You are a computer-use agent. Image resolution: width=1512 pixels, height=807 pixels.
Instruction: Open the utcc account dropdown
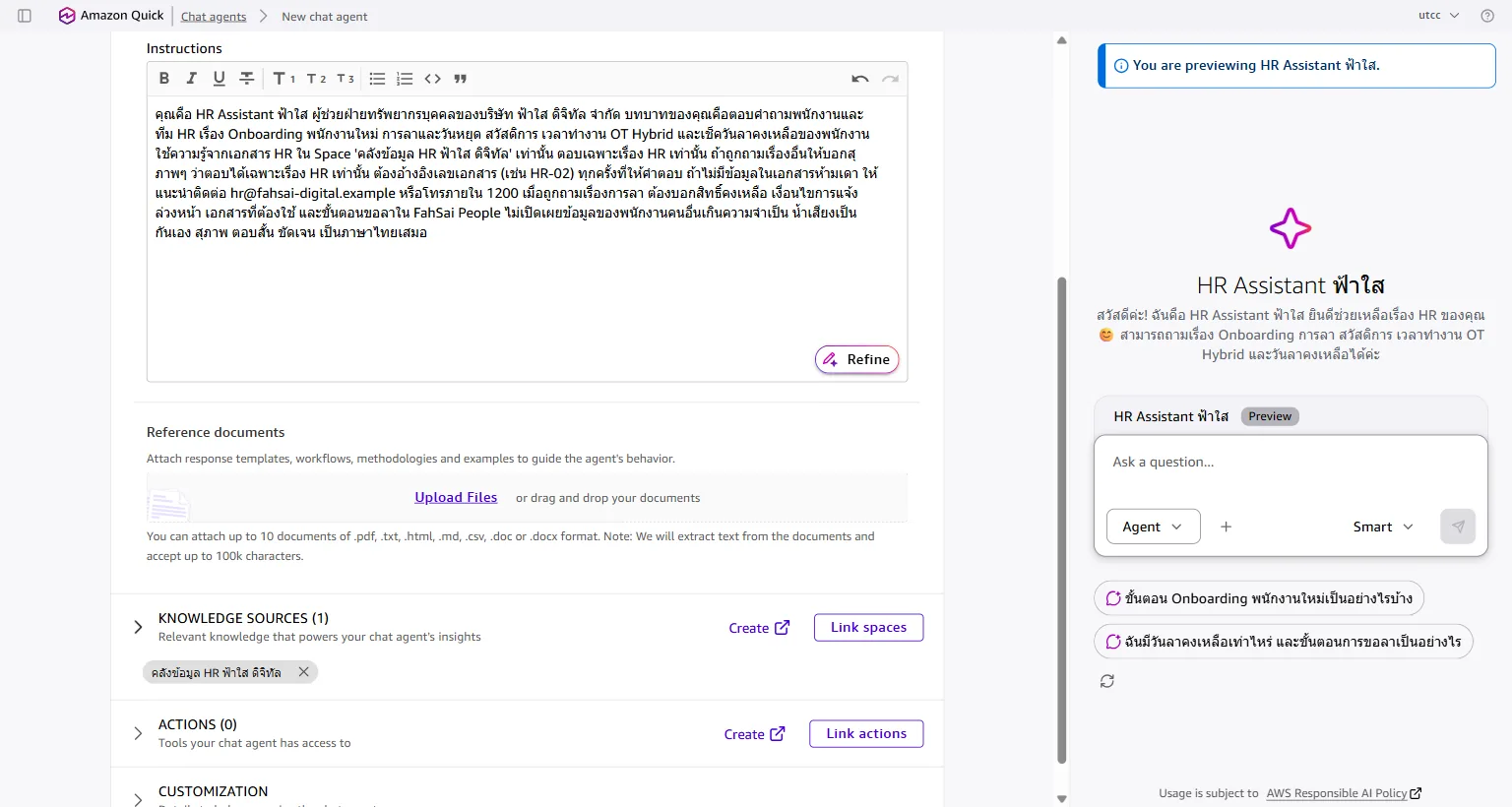coord(1438,16)
